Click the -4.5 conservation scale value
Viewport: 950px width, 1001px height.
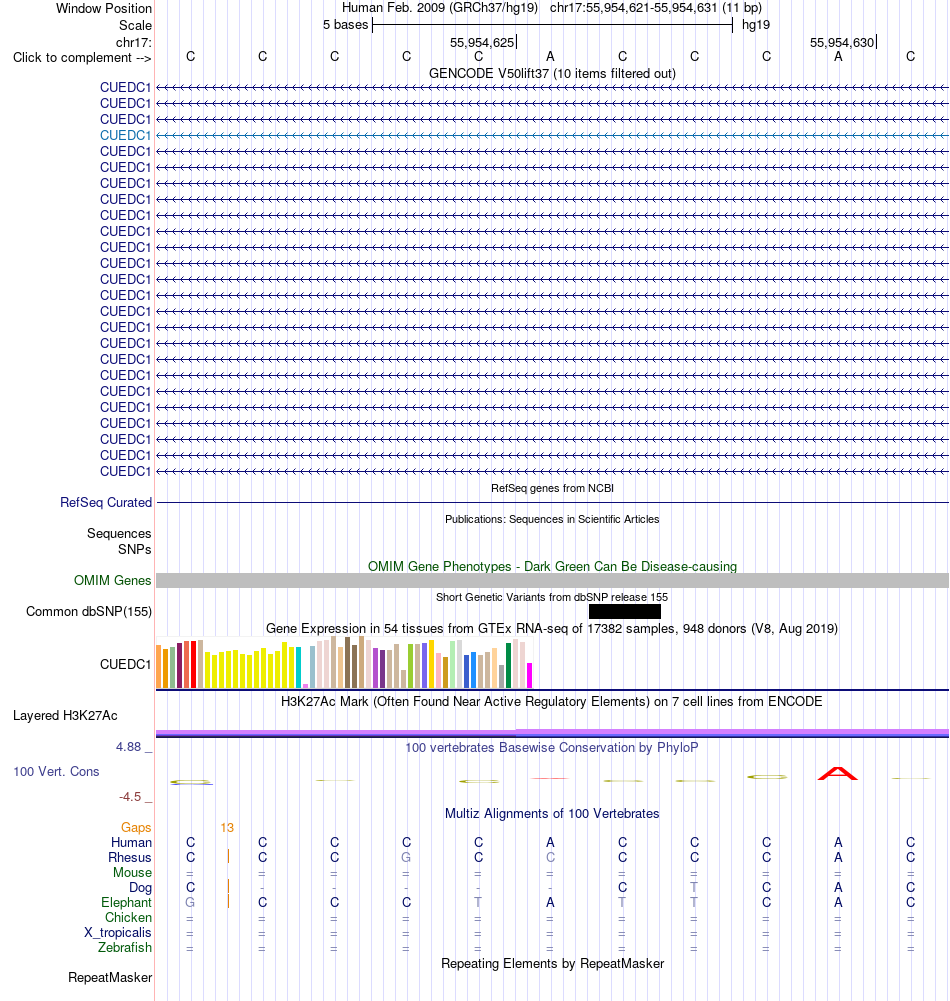pos(130,797)
